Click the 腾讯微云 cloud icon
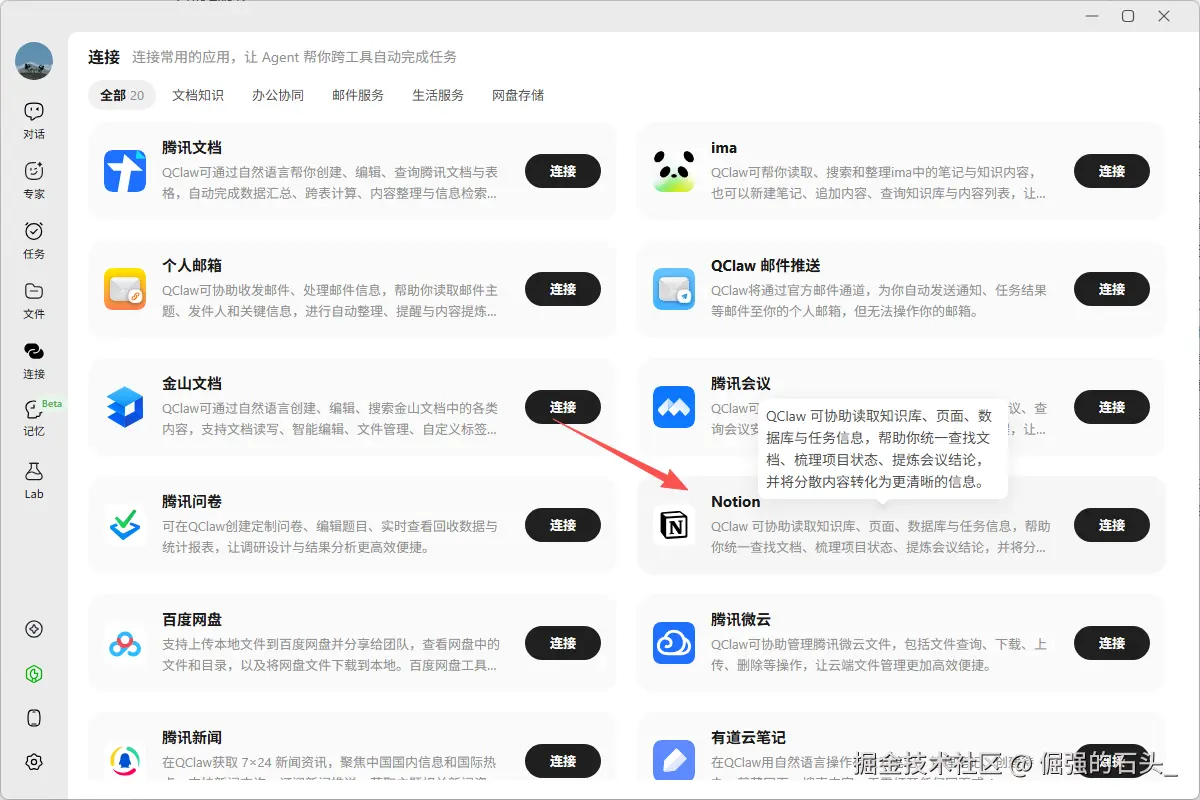This screenshot has height=800, width=1200. point(674,643)
